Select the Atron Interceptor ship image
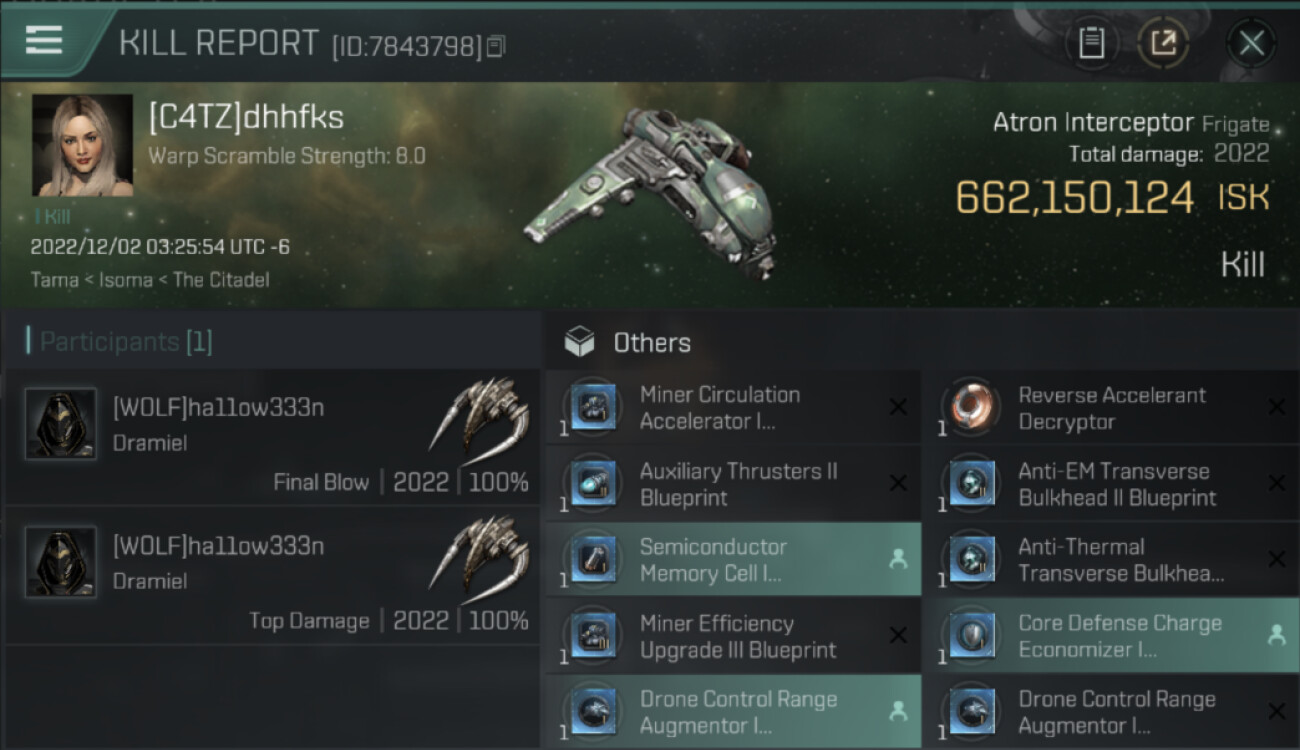This screenshot has height=750, width=1300. click(x=650, y=192)
